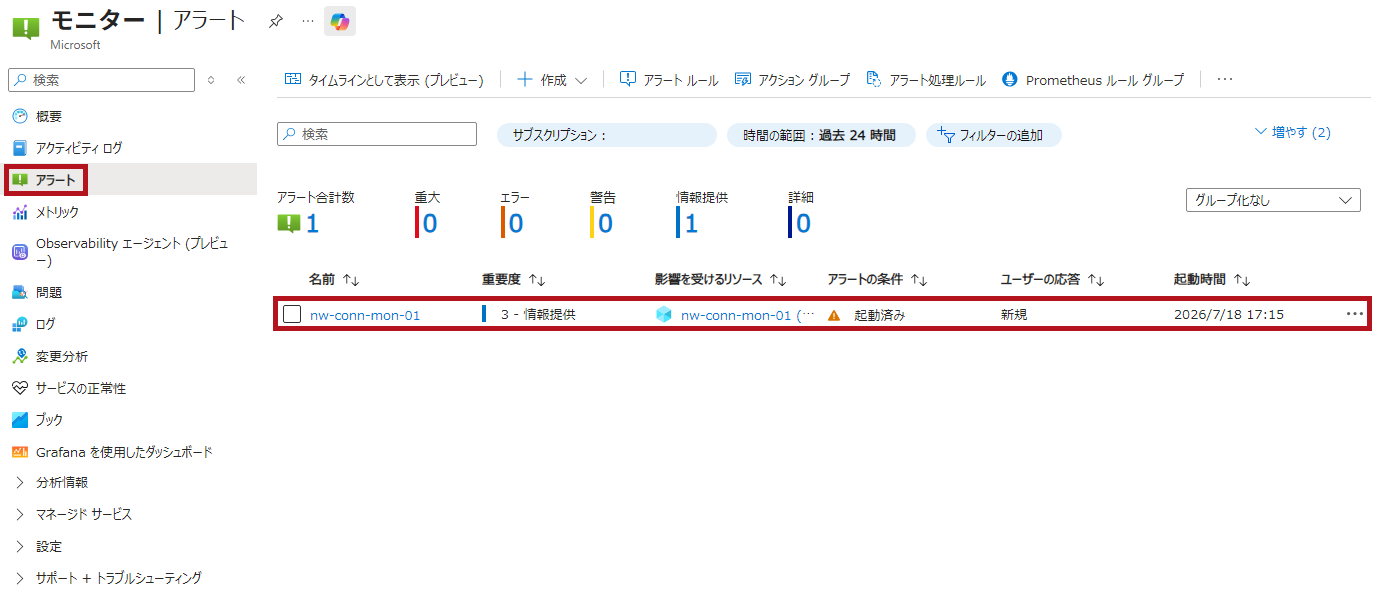Click the サービスの正常性 heart icon
The height and width of the screenshot is (596, 1373).
point(20,388)
